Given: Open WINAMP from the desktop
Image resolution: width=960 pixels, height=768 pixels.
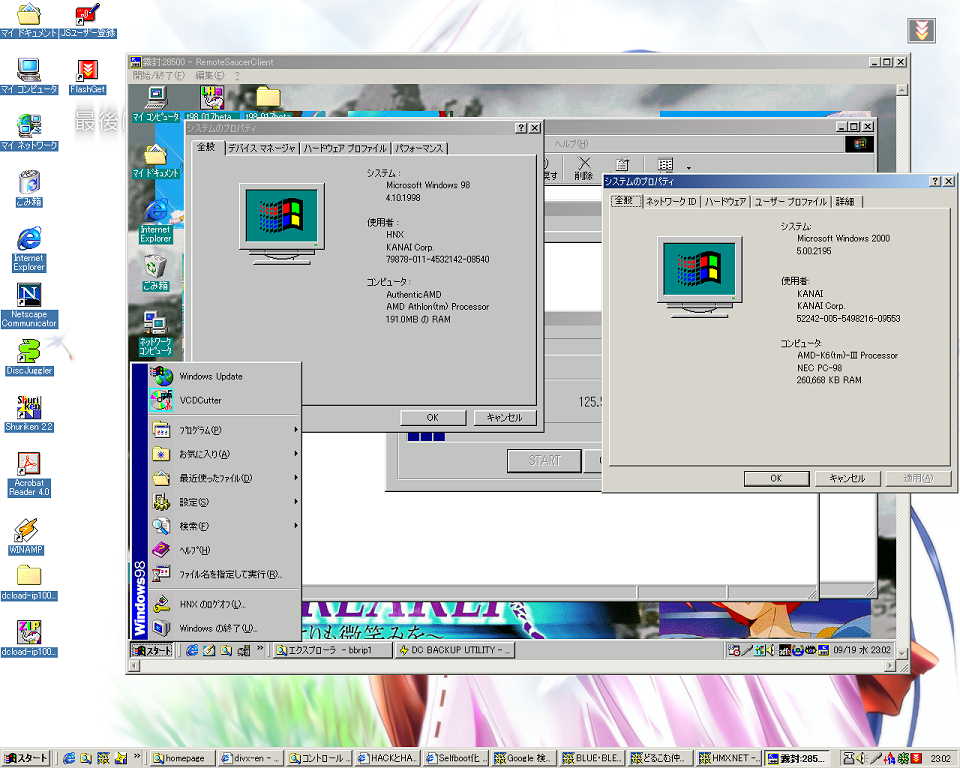Looking at the screenshot, I should 26,530.
